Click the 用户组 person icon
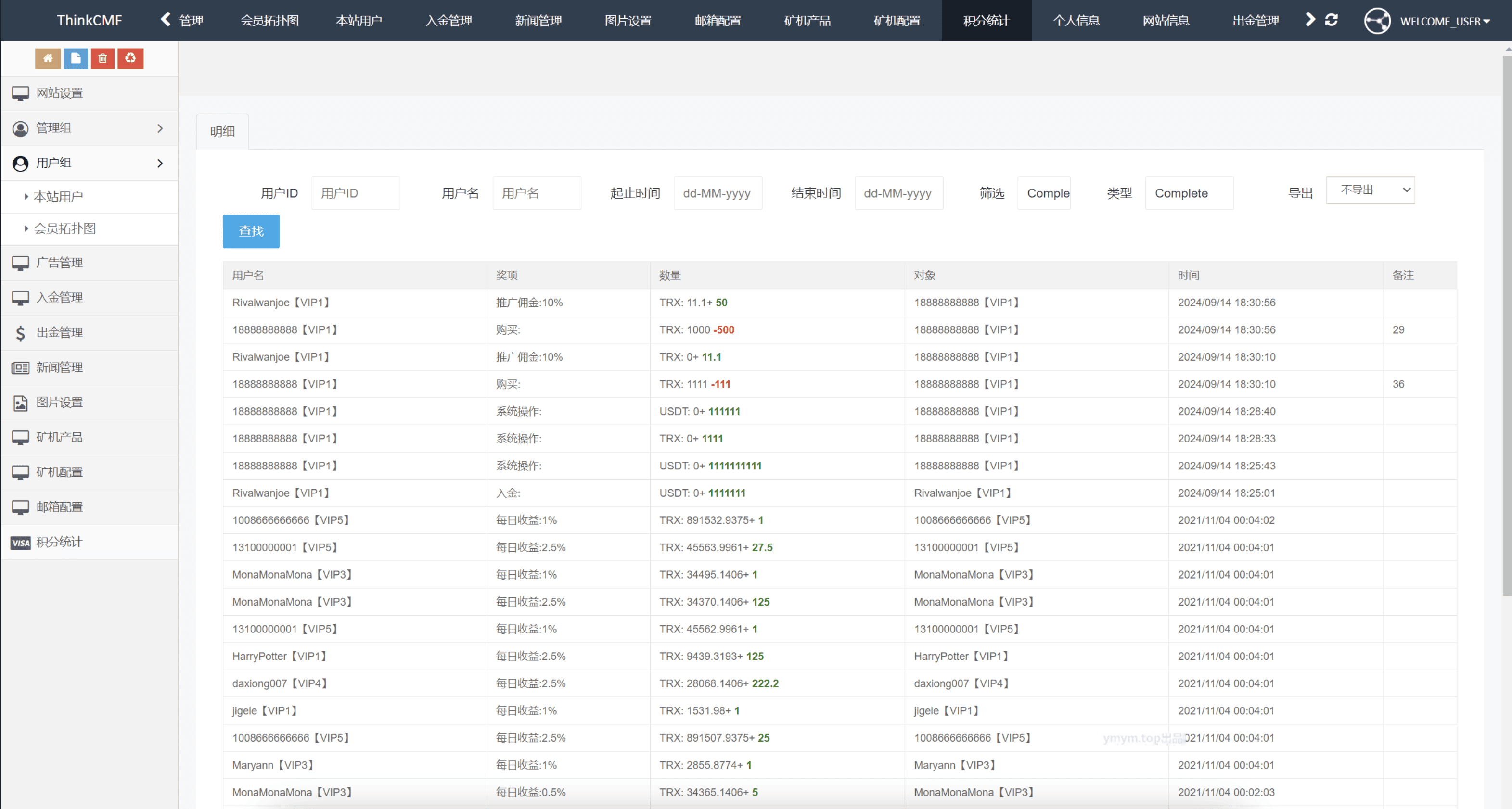The image size is (1512, 809). pos(21,164)
